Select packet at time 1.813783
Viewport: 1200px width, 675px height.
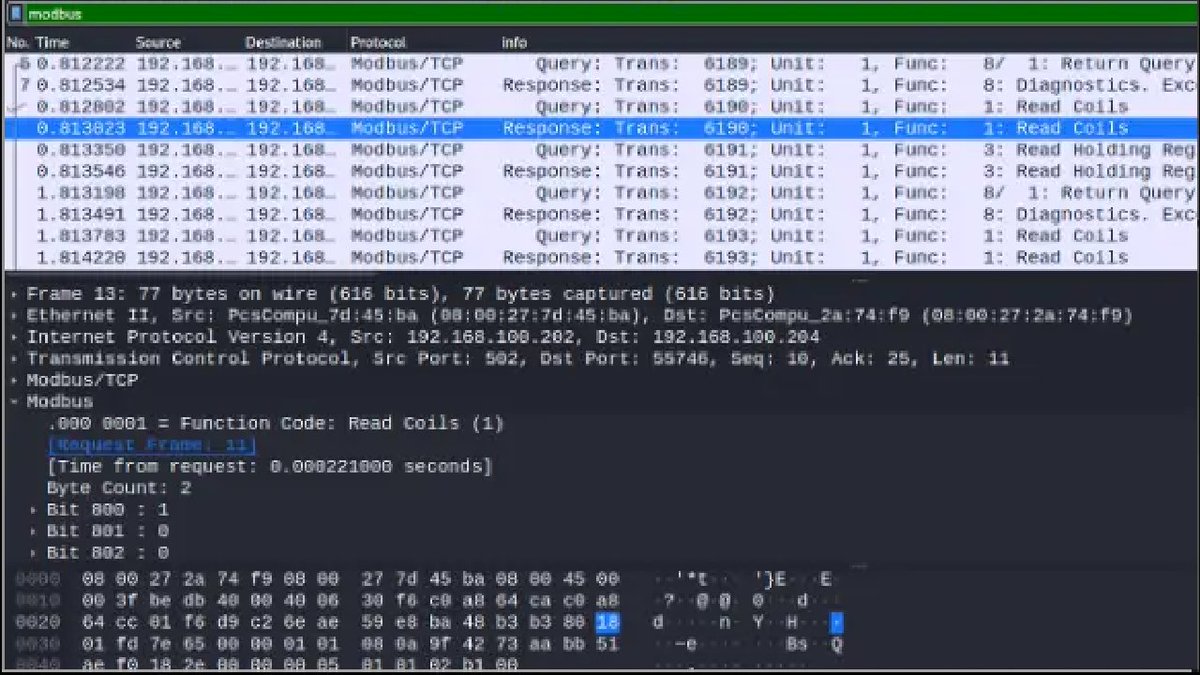(600, 236)
